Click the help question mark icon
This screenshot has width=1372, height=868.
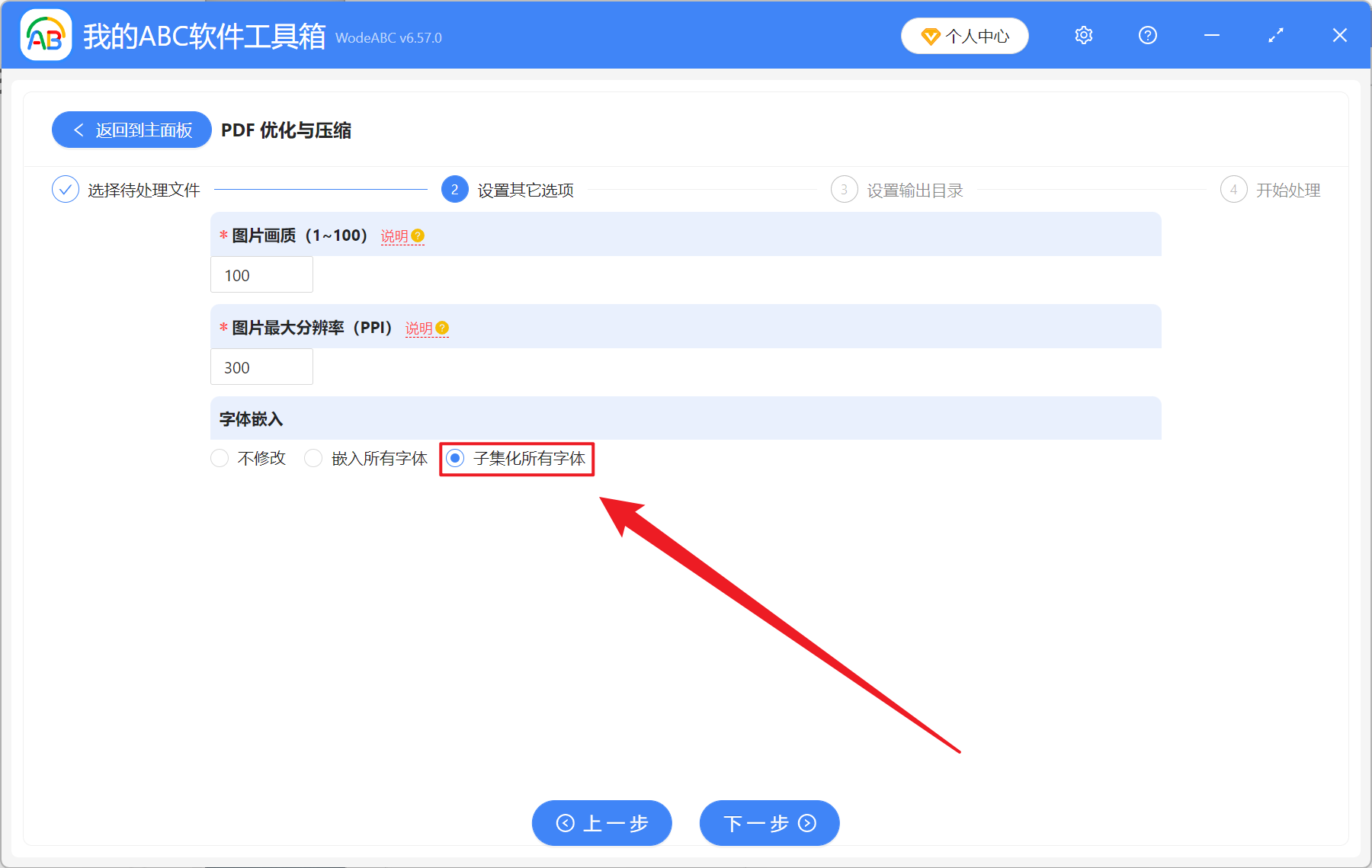coord(1147,35)
